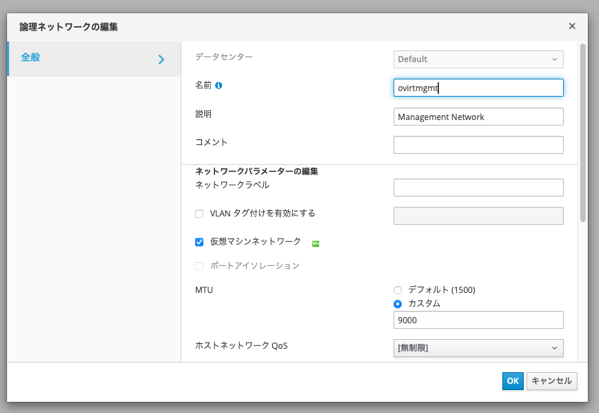Click the custom MTU field showing 9000
This screenshot has height=413, width=599.
[478, 320]
